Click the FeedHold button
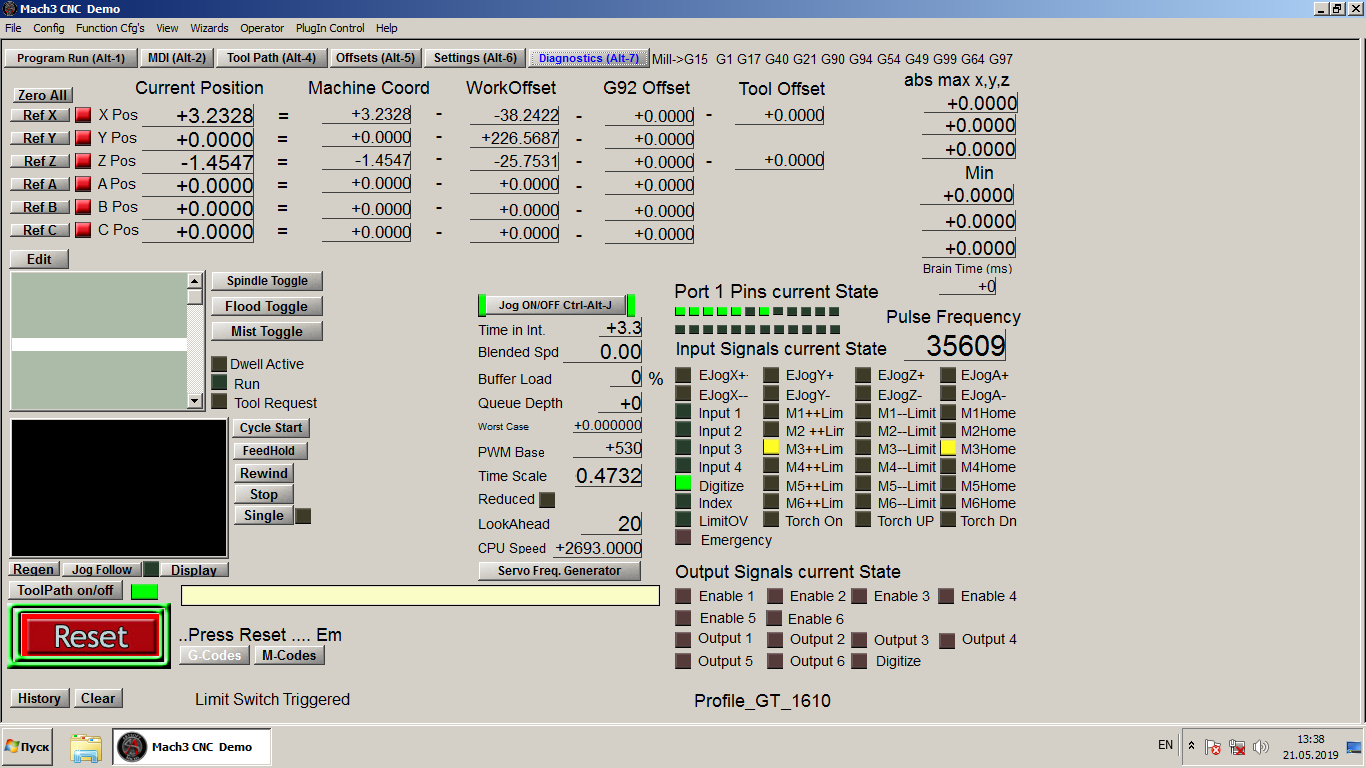The image size is (1366, 768). tap(269, 451)
